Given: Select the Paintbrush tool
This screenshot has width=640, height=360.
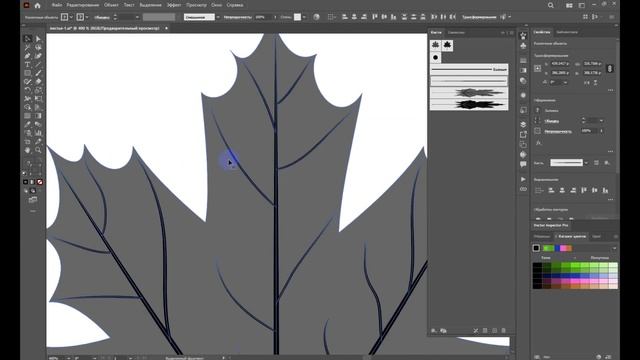Looking at the screenshot, I should pos(38,73).
